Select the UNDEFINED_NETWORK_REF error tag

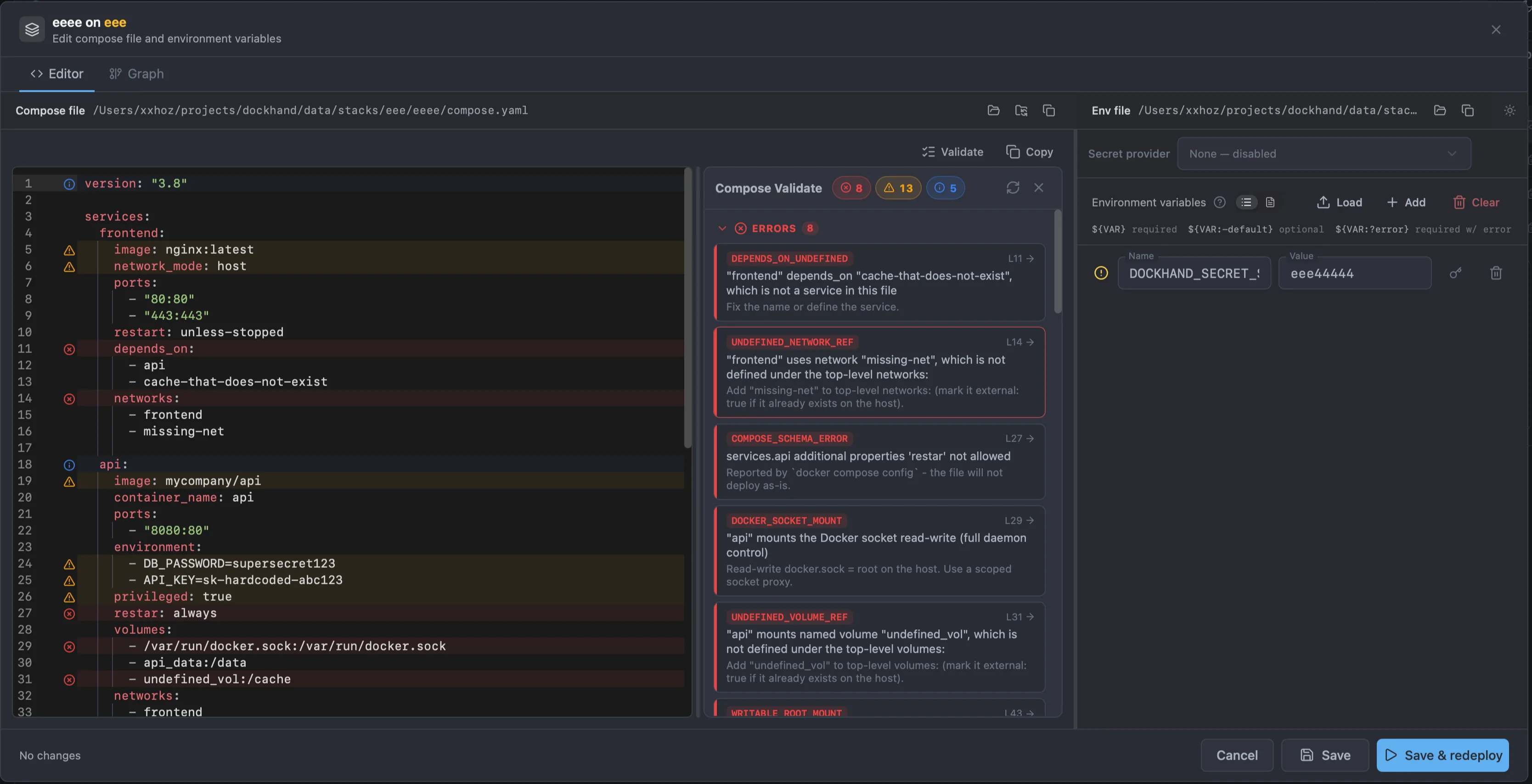pyautogui.click(x=792, y=342)
